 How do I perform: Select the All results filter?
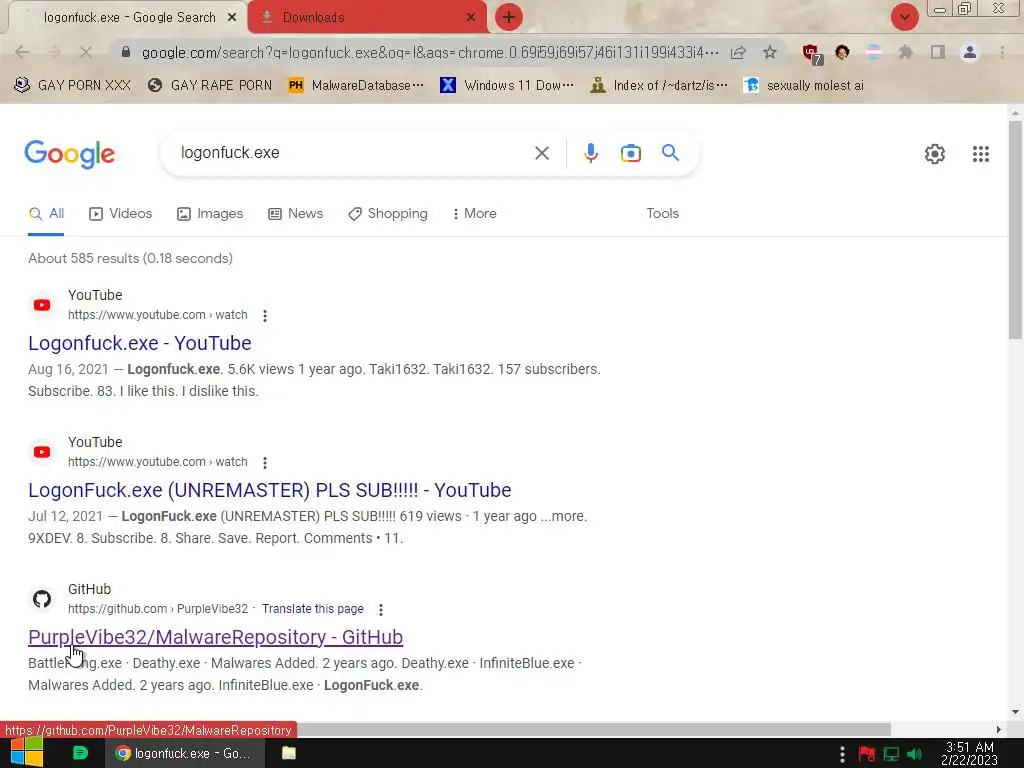tap(46, 214)
